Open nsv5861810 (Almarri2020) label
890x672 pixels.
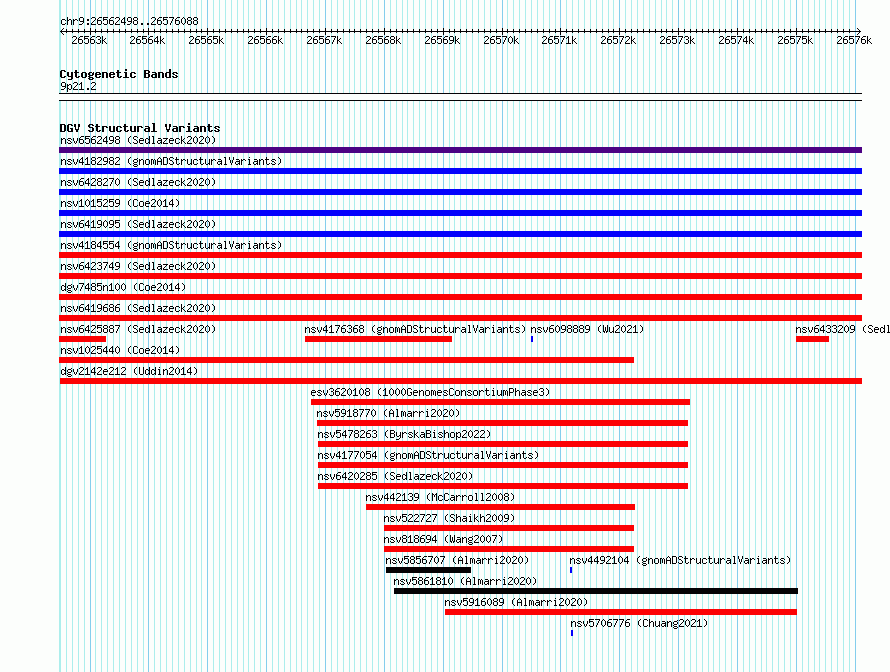(x=465, y=581)
